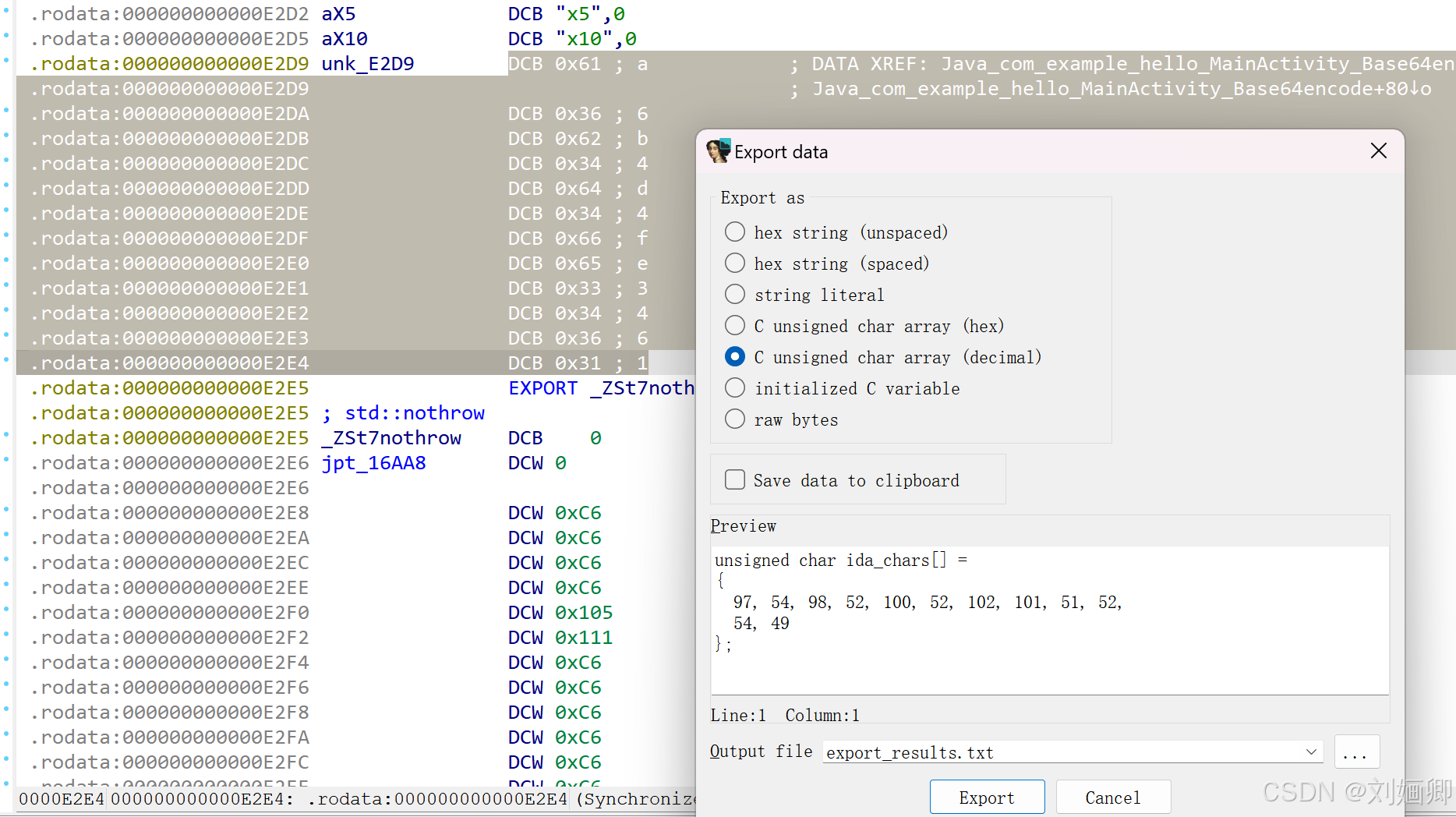Screen dimensions: 1456x817
Task: Click the jpt_16AA8 jump table label
Action: [373, 462]
